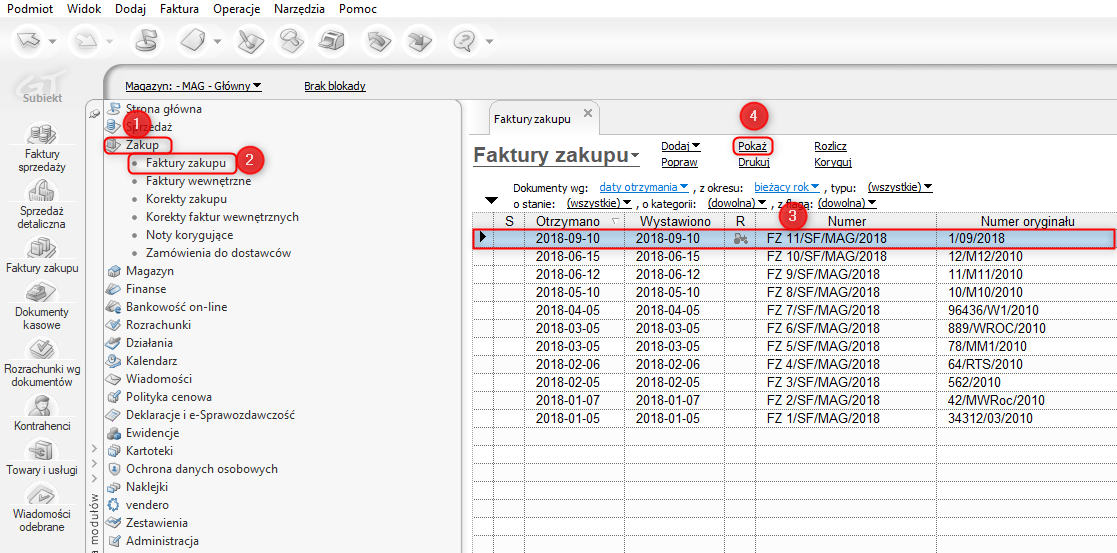Open Kontrahenci sidebar shortcut

(x=42, y=414)
